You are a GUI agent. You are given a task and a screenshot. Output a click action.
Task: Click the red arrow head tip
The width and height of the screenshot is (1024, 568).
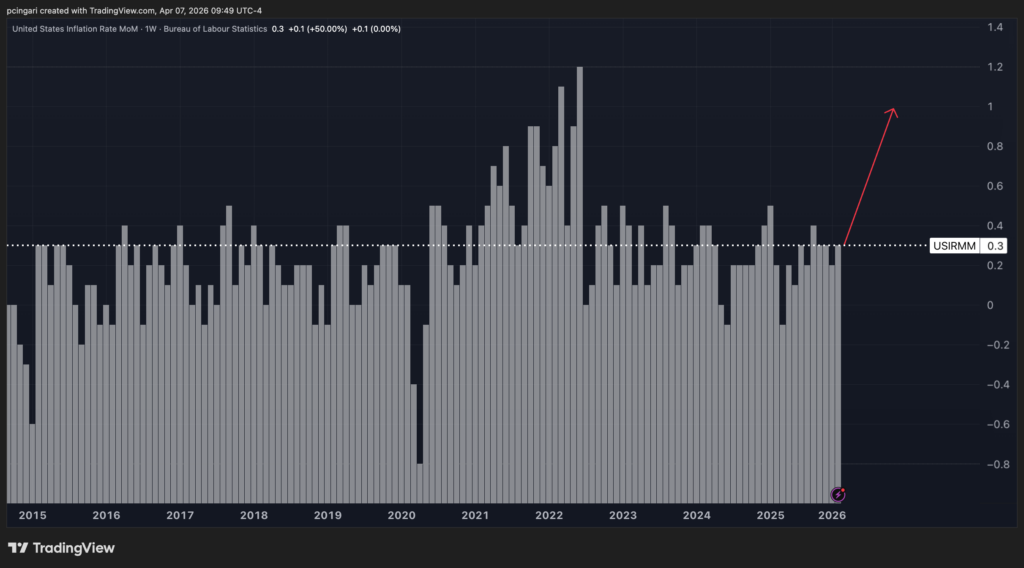coord(893,110)
